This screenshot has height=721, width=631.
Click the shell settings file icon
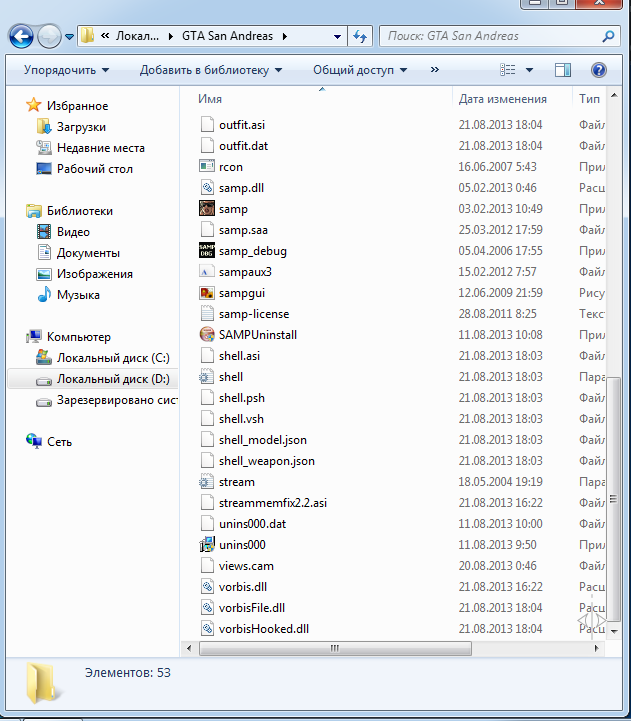tap(206, 377)
